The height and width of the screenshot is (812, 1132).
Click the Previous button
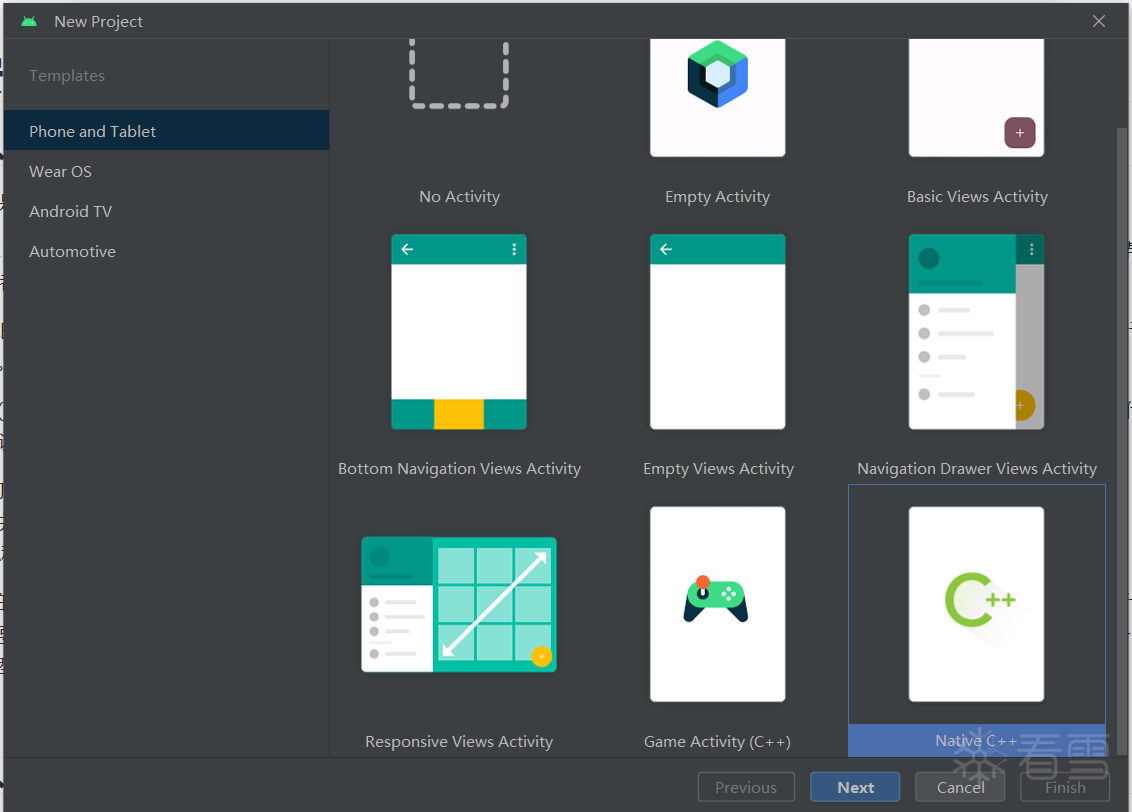(x=746, y=787)
